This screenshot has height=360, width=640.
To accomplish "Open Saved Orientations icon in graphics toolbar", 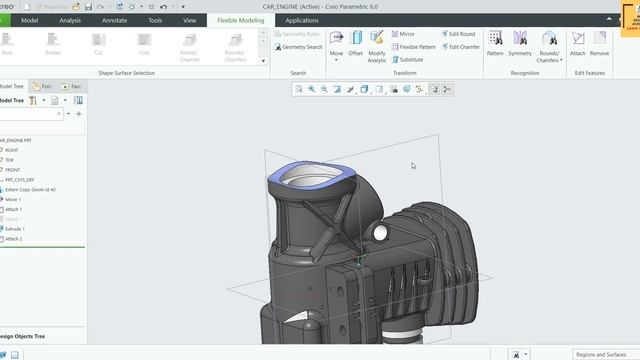I will coord(379,89).
